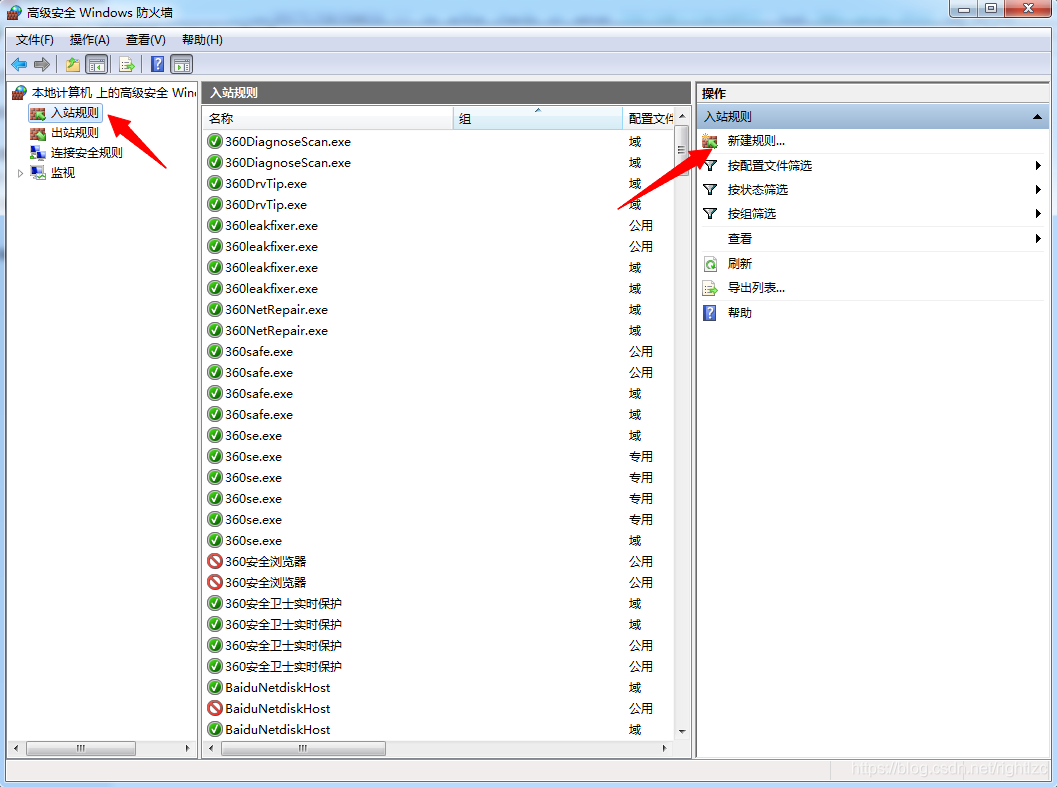Open 按状态筛选 submenu arrow

tap(1038, 190)
